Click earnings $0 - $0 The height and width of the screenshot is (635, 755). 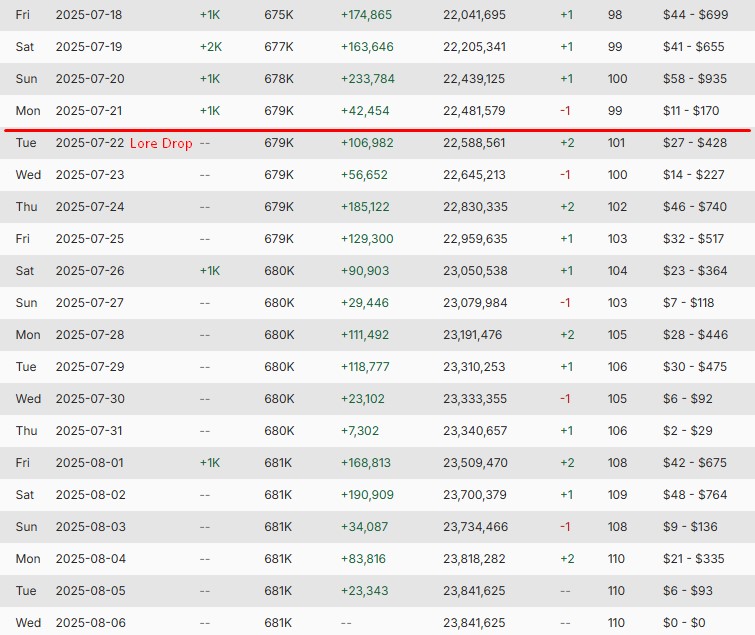[684, 623]
